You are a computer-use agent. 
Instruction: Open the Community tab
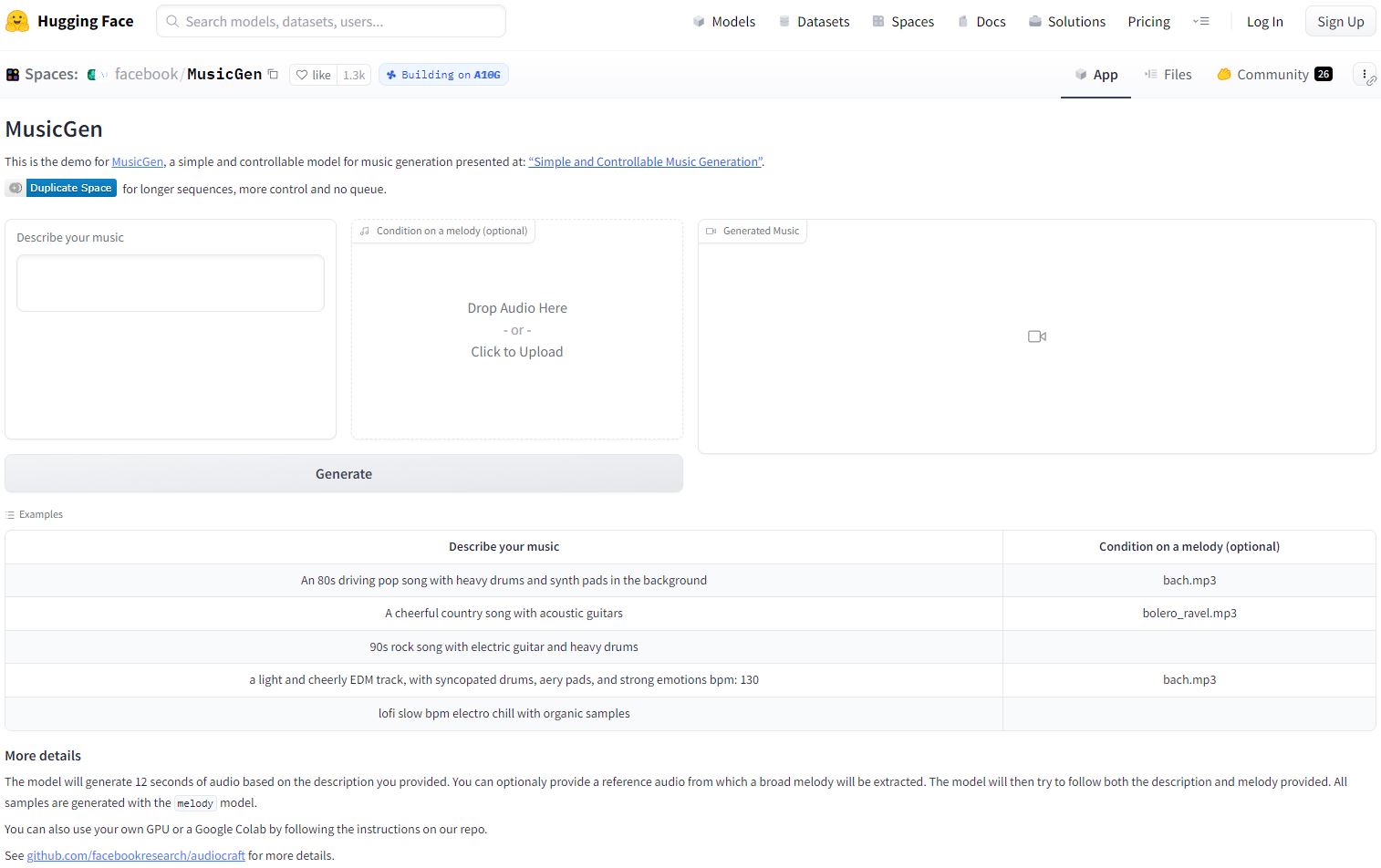pyautogui.click(x=1274, y=75)
